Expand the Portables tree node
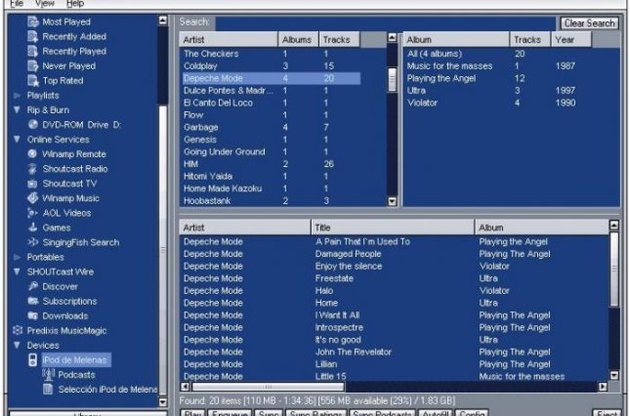The image size is (630, 416). tap(17, 257)
